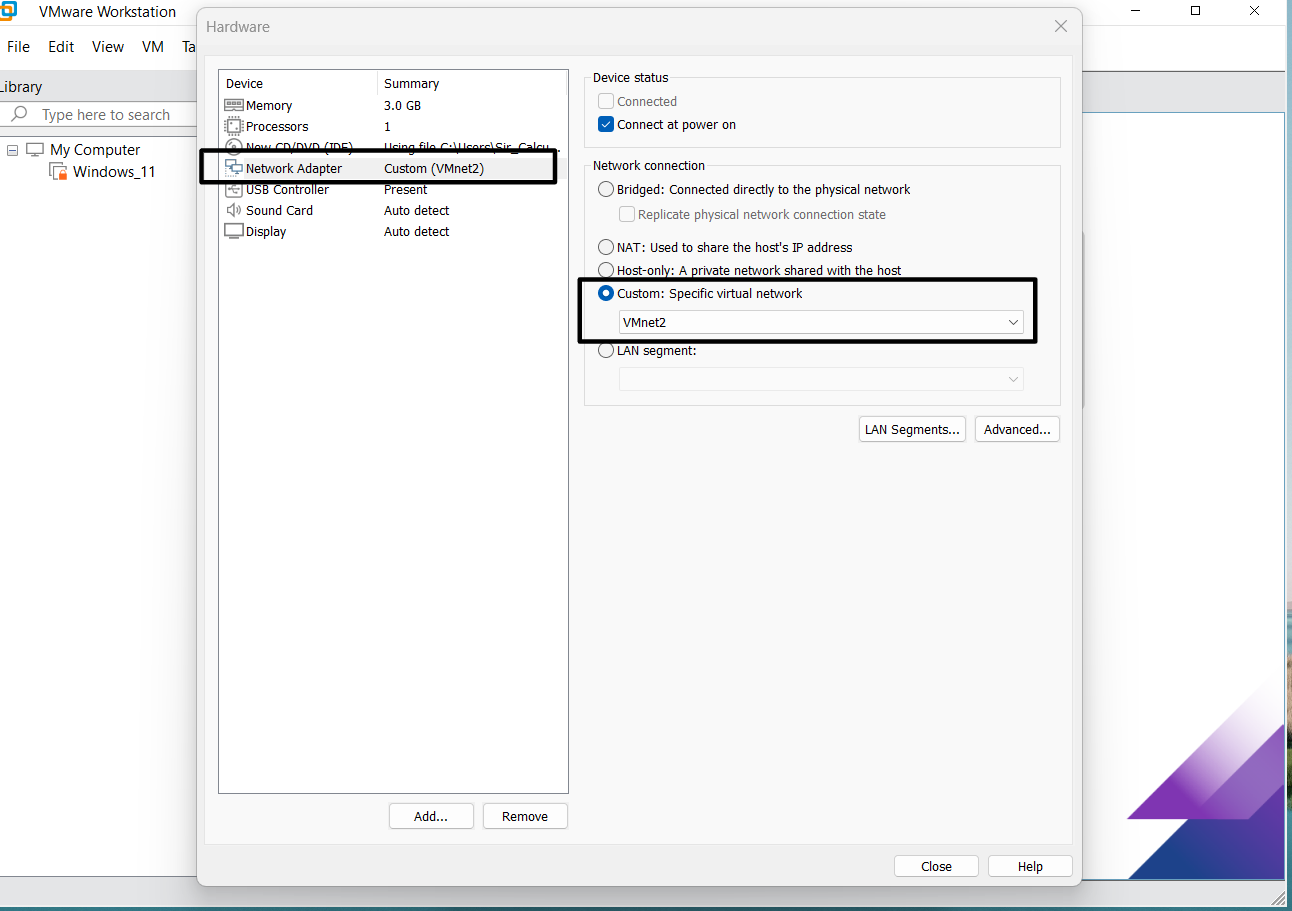Click the Summary column header
Viewport: 1292px width, 911px height.
point(472,83)
